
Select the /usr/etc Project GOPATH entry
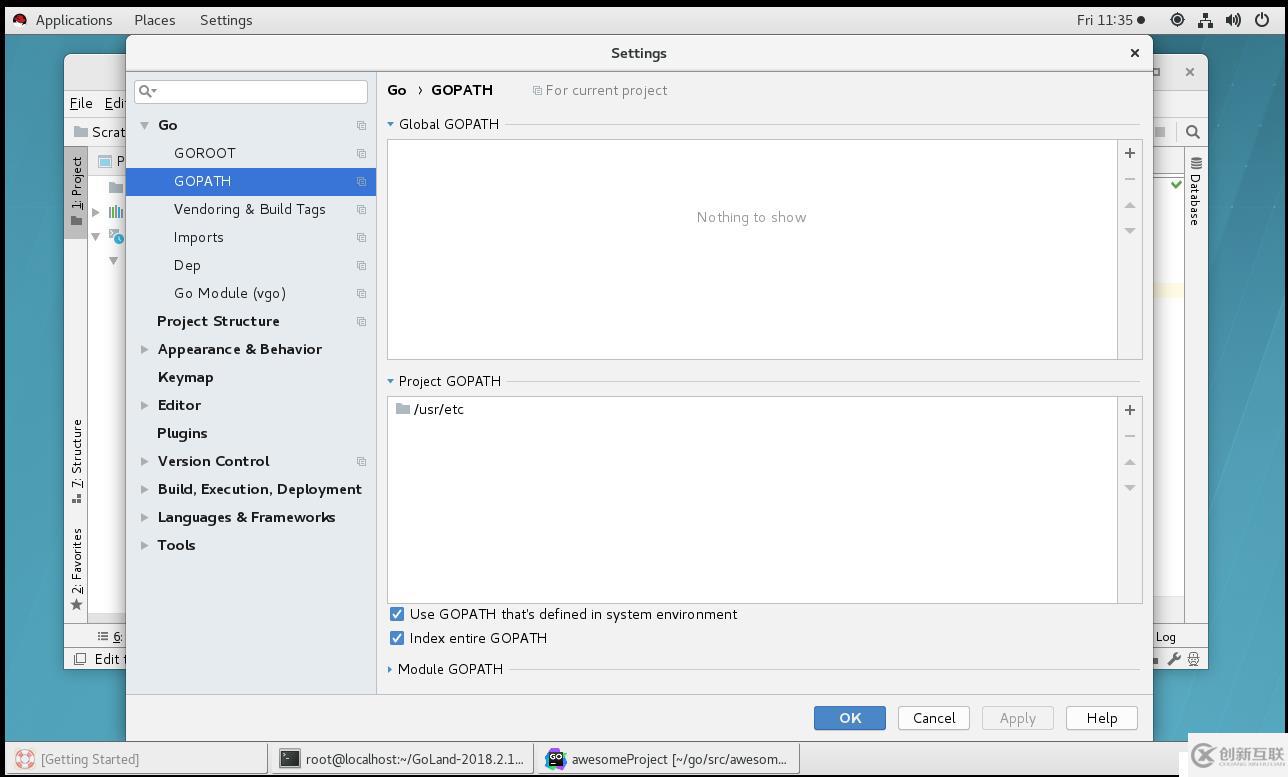coord(752,409)
